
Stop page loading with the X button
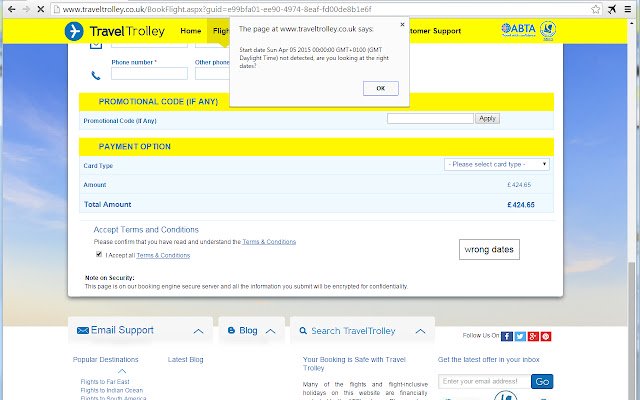click(x=40, y=9)
